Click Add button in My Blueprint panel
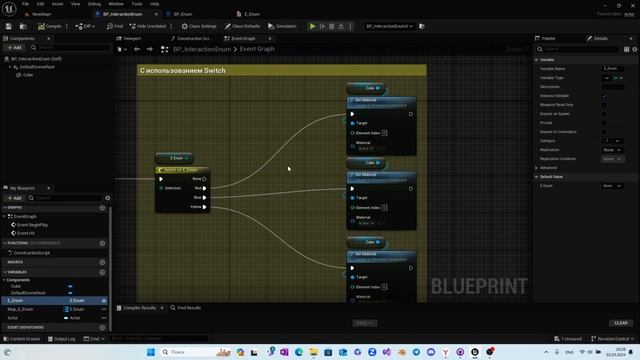 click(14, 198)
